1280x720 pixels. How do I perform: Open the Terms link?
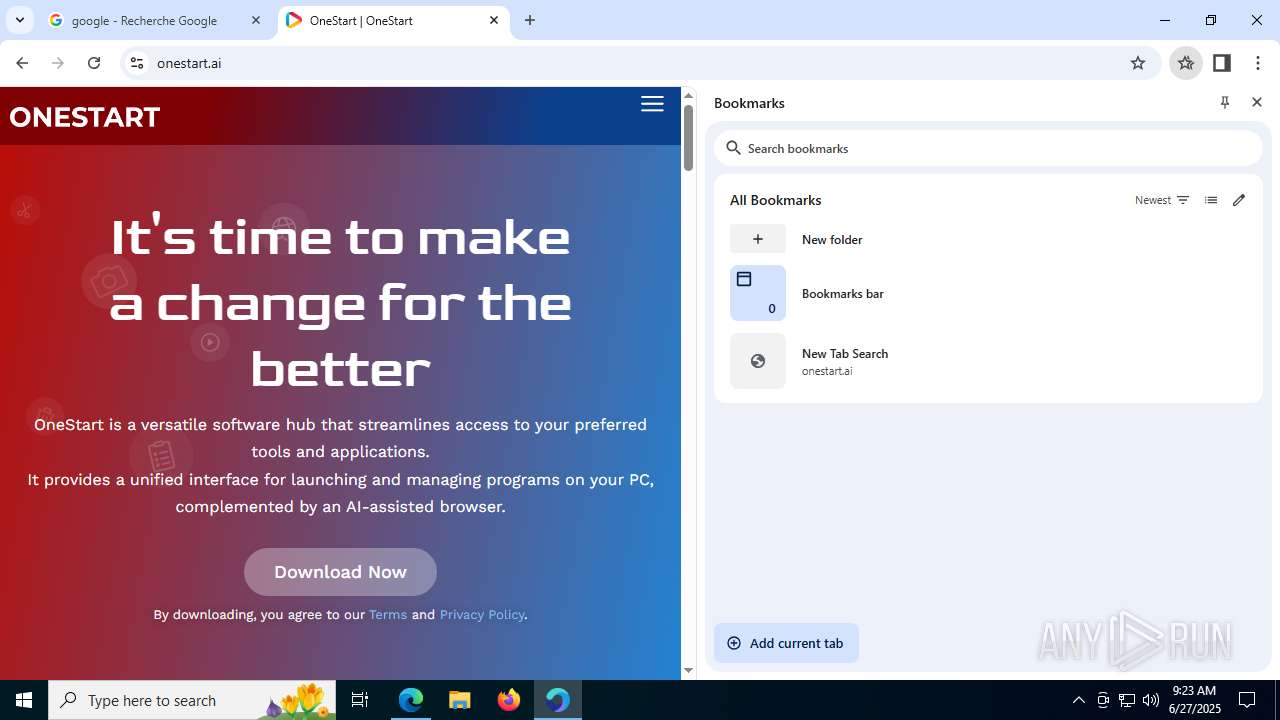tap(388, 614)
